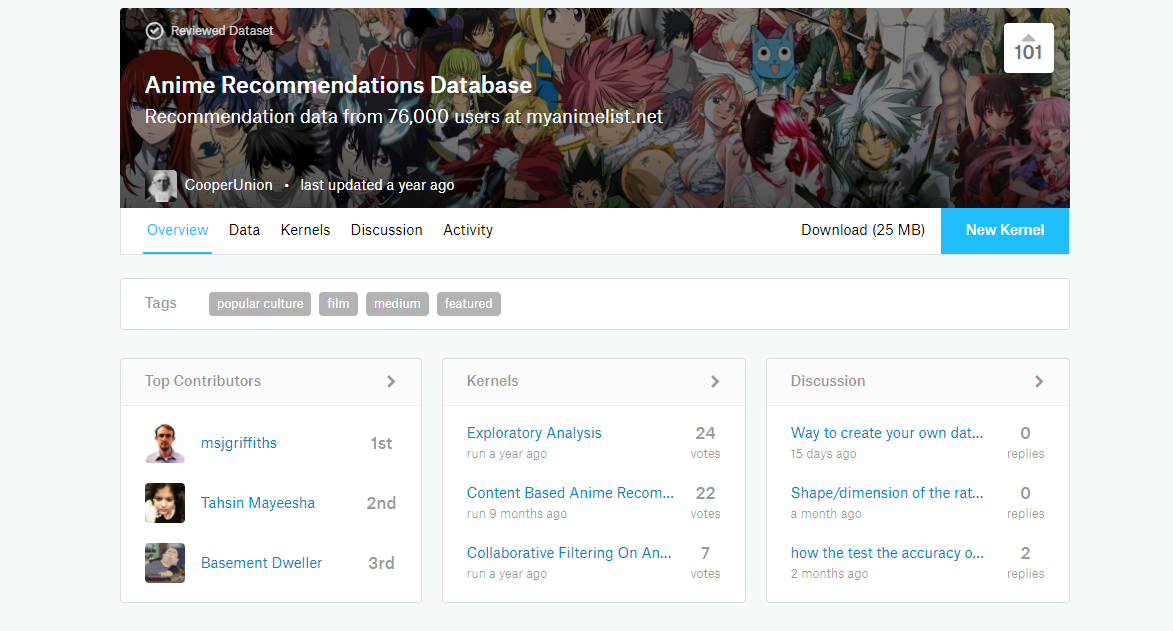Click the 3rd rank label
Viewport: 1173px width, 631px height.
click(382, 563)
